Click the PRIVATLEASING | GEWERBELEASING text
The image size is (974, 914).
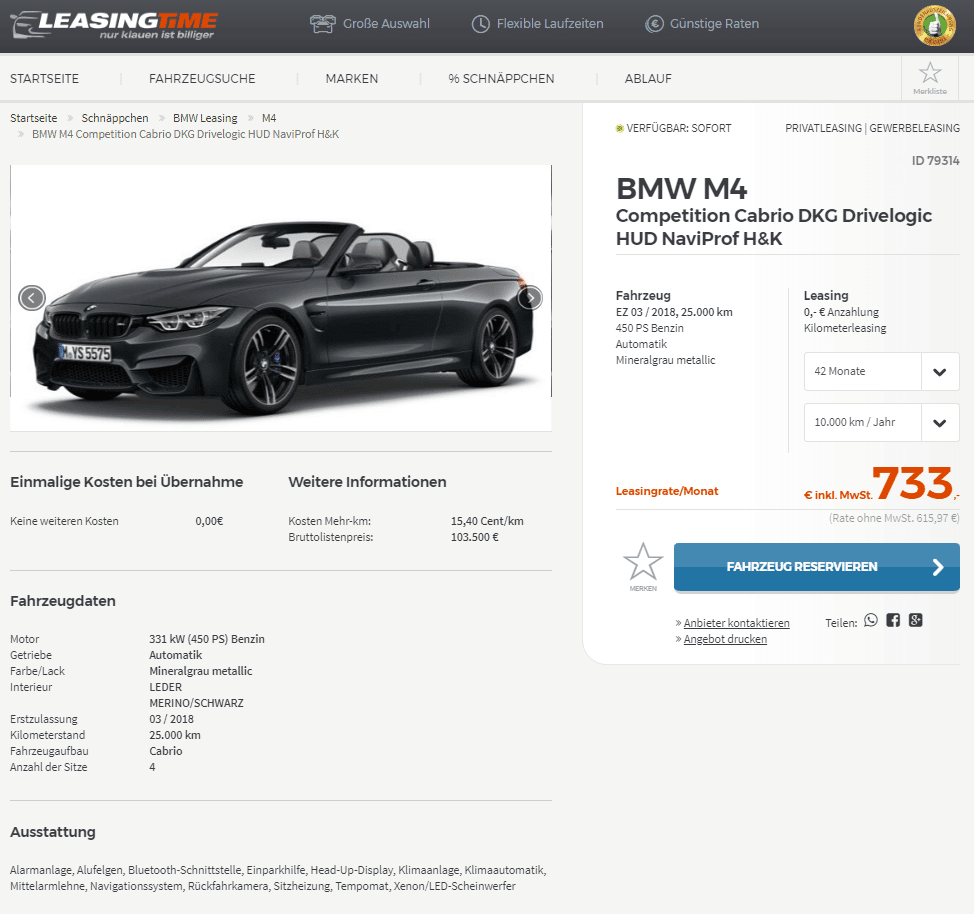pos(872,129)
